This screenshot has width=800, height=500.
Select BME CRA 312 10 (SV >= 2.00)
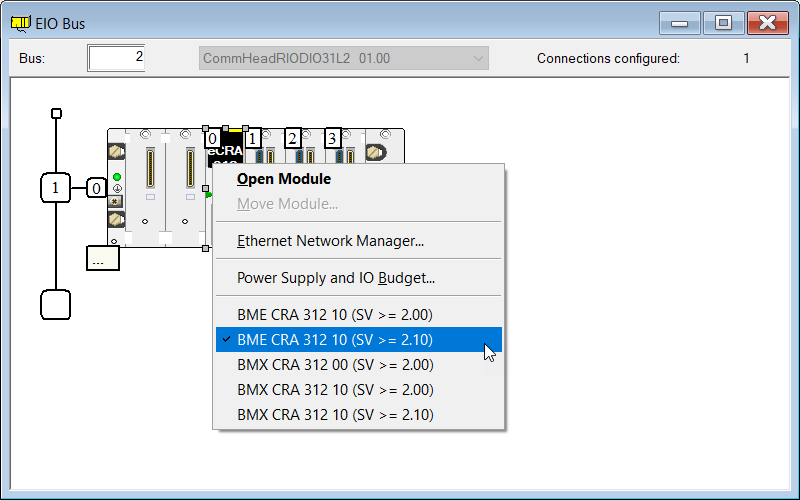tap(359, 315)
